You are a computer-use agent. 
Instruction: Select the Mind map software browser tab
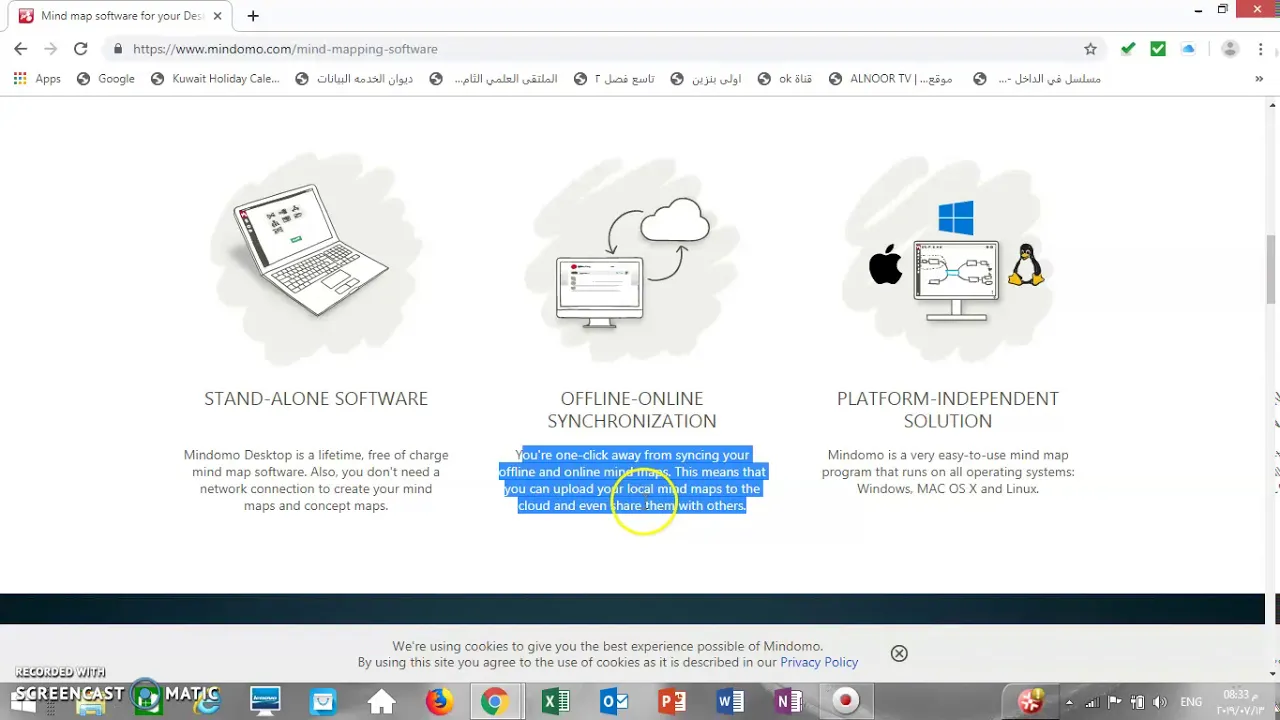[x=122, y=16]
